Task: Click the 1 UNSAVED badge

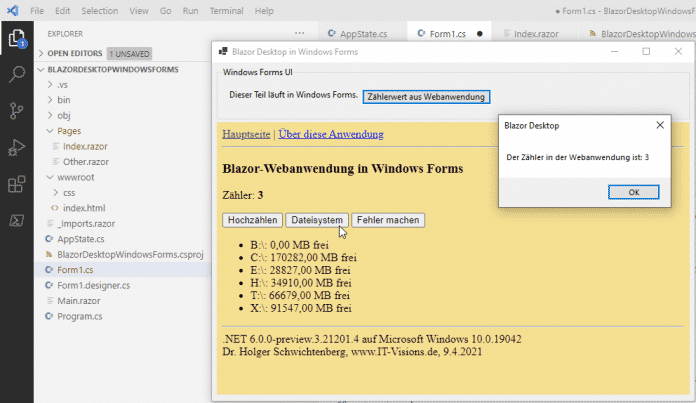Action: point(130,54)
